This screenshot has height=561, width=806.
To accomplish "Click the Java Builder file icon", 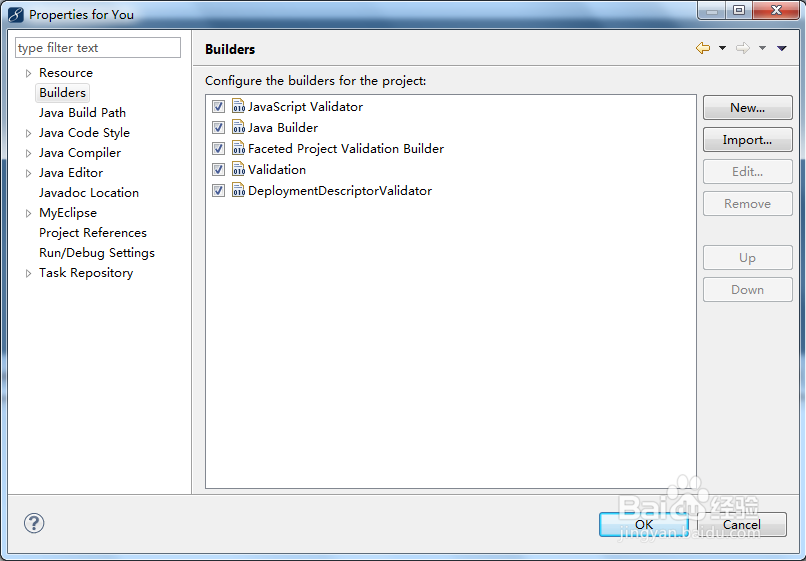I will pos(238,127).
